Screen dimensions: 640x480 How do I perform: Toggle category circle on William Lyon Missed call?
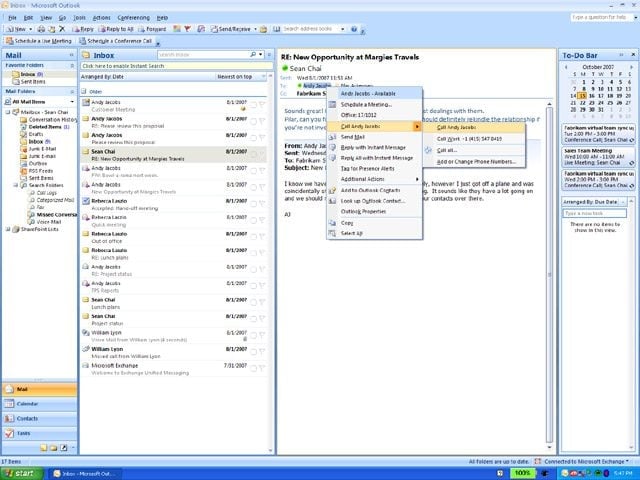pyautogui.click(x=253, y=352)
